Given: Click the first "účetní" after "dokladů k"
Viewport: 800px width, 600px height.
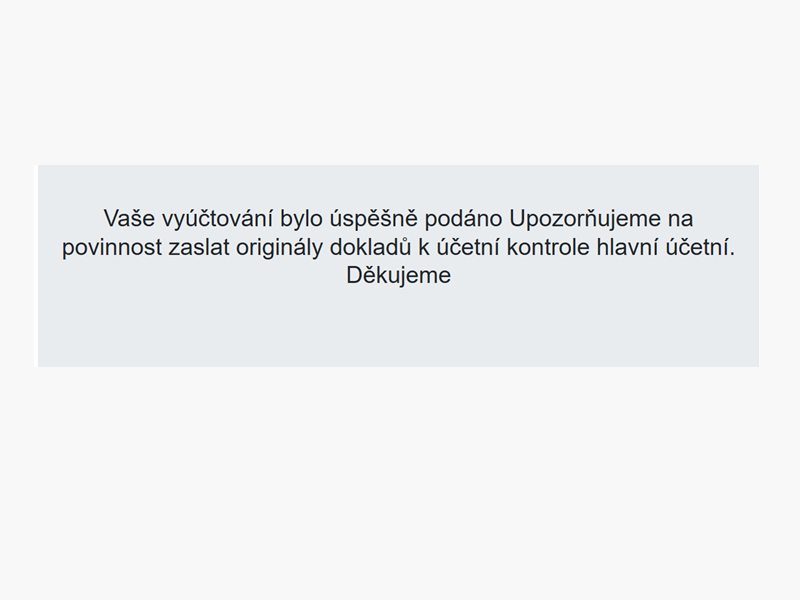Looking at the screenshot, I should coord(468,247).
